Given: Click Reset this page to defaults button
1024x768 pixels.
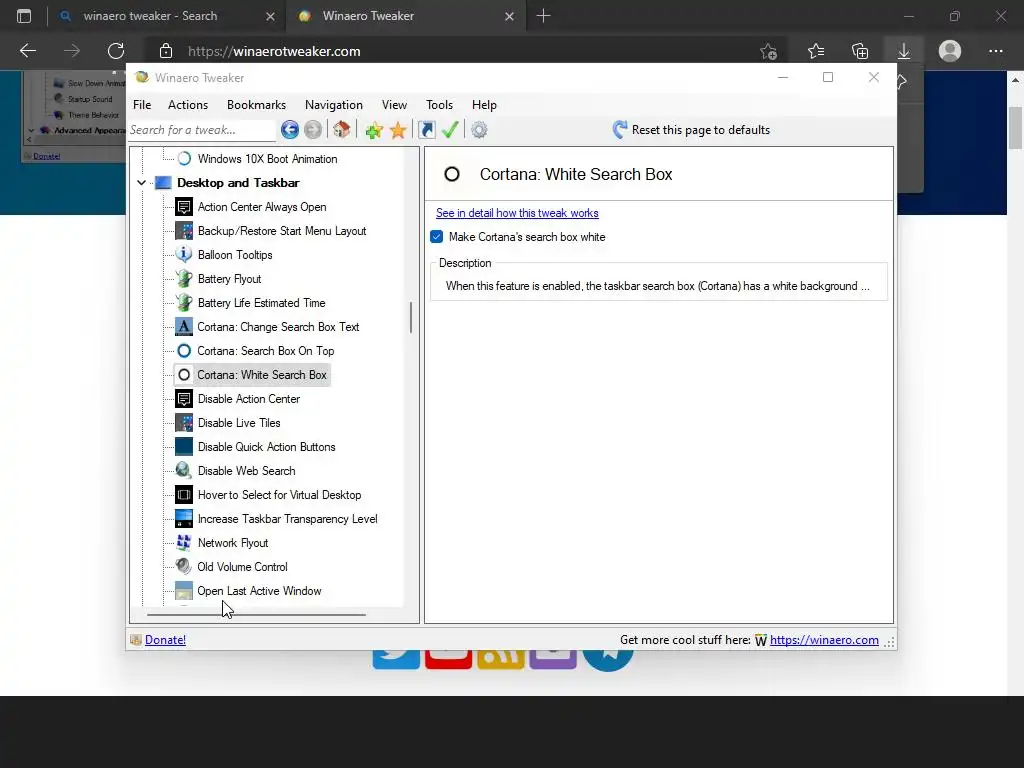Looking at the screenshot, I should 692,129.
